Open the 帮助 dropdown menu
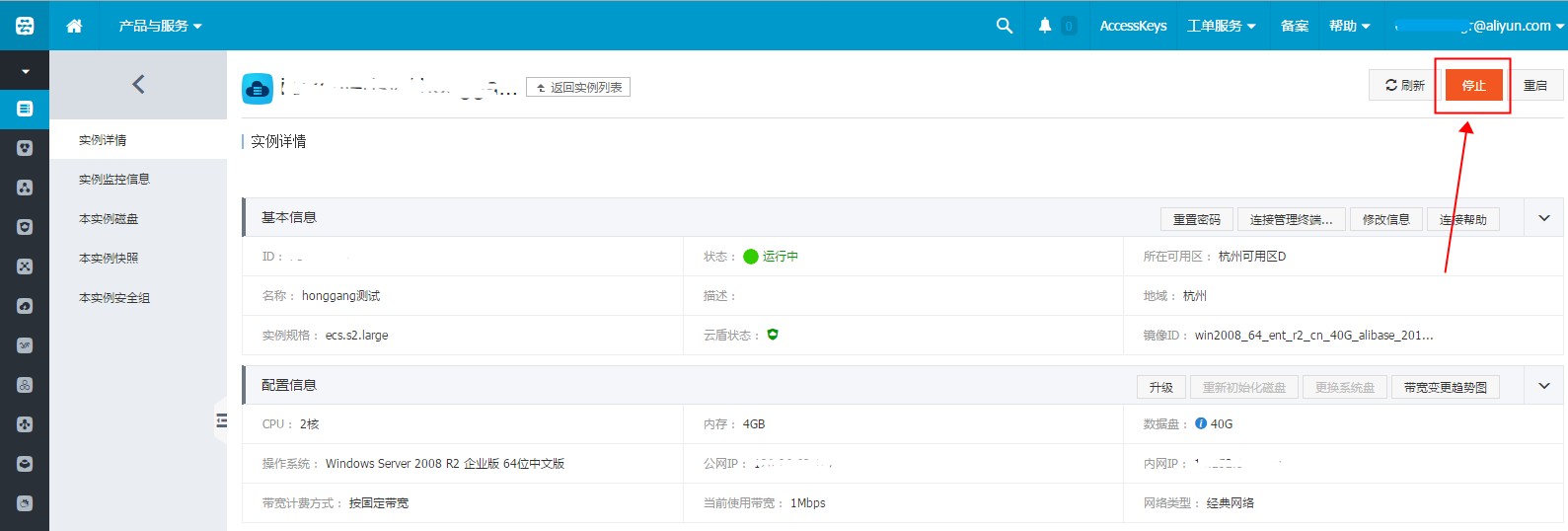This screenshot has height=531, width=1568. click(1349, 26)
